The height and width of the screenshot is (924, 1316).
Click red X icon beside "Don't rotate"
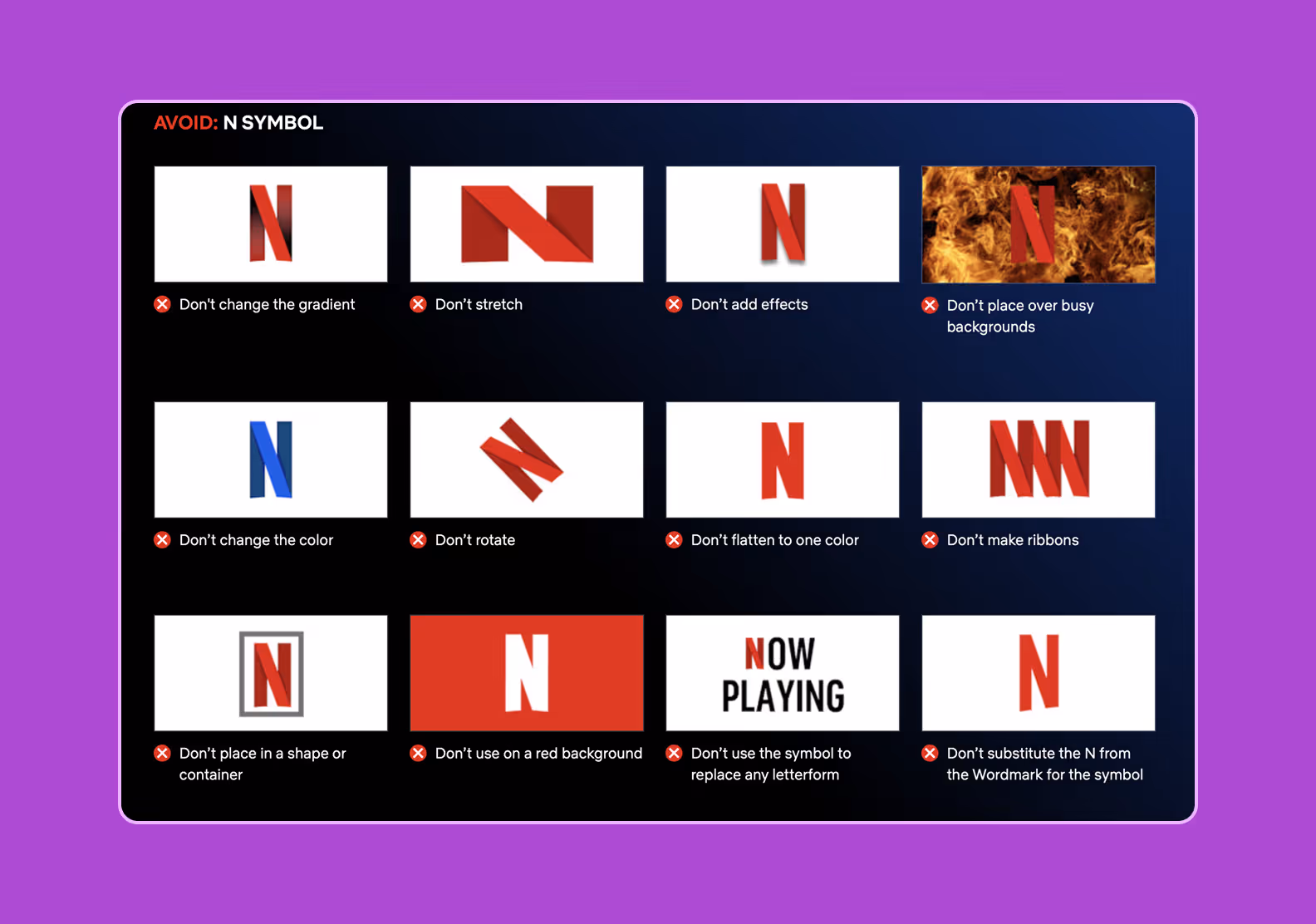(x=419, y=540)
